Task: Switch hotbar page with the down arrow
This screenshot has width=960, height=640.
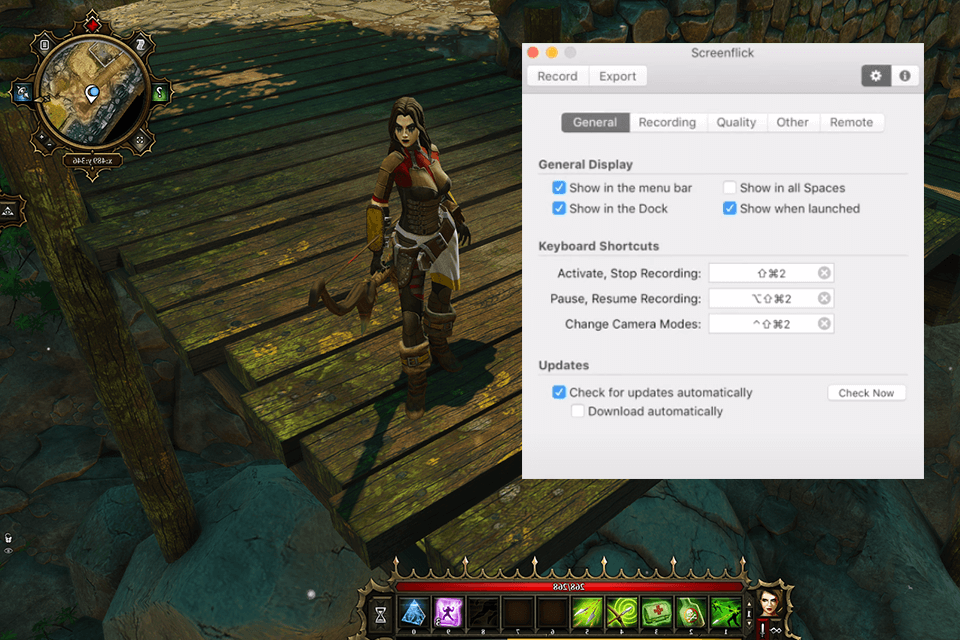Action: coord(749,623)
